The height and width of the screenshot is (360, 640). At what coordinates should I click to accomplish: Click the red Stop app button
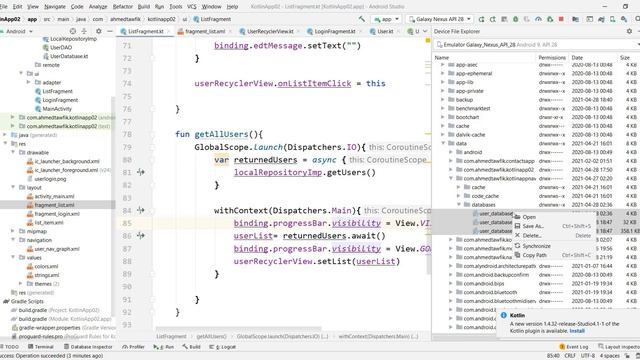click(561, 19)
